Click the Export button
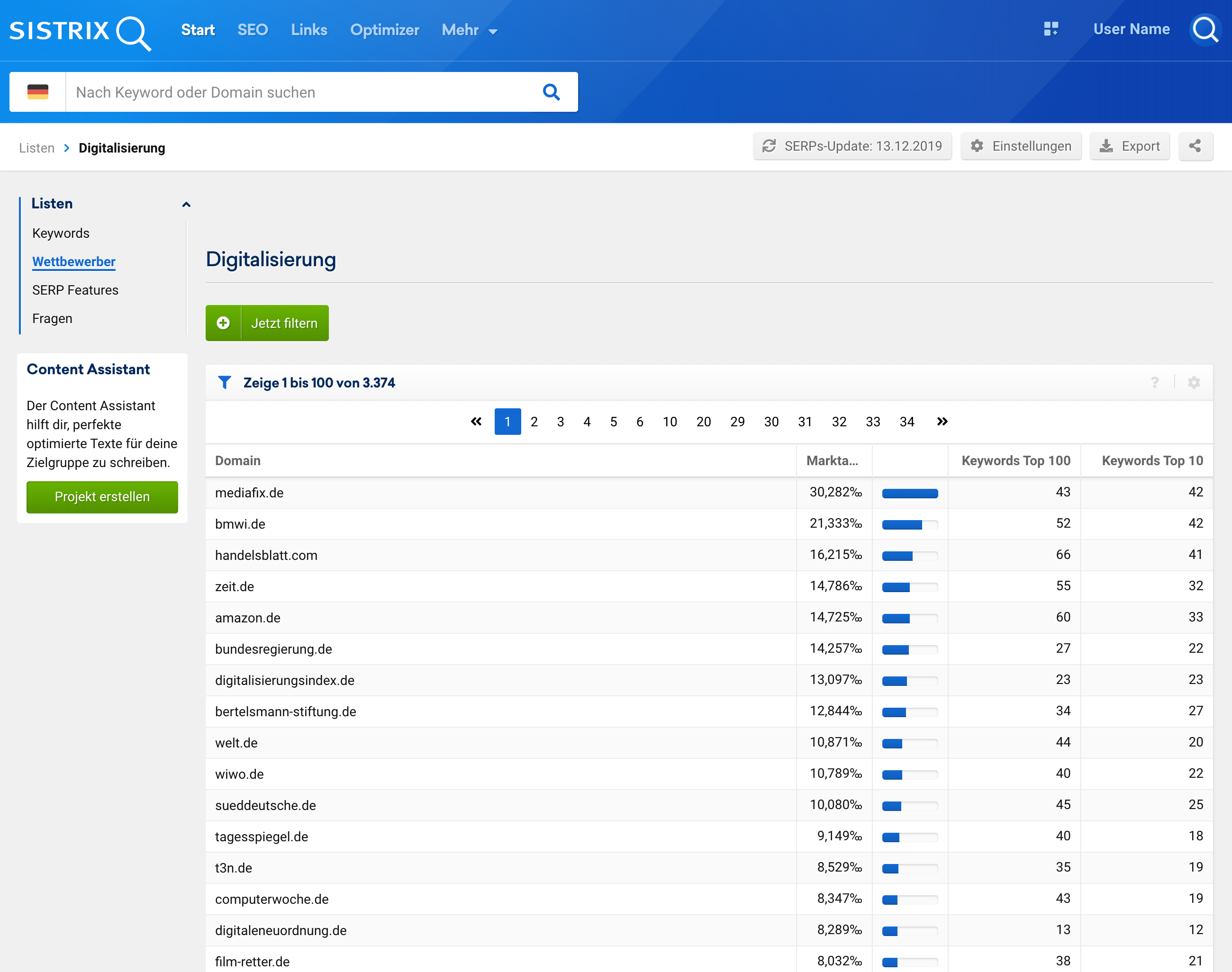Screen dimensions: 1232x972 [x=1129, y=146]
